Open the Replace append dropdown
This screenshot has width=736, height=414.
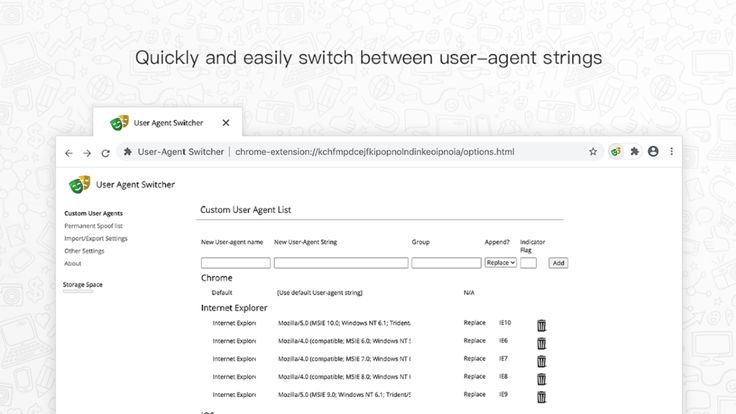click(x=500, y=263)
